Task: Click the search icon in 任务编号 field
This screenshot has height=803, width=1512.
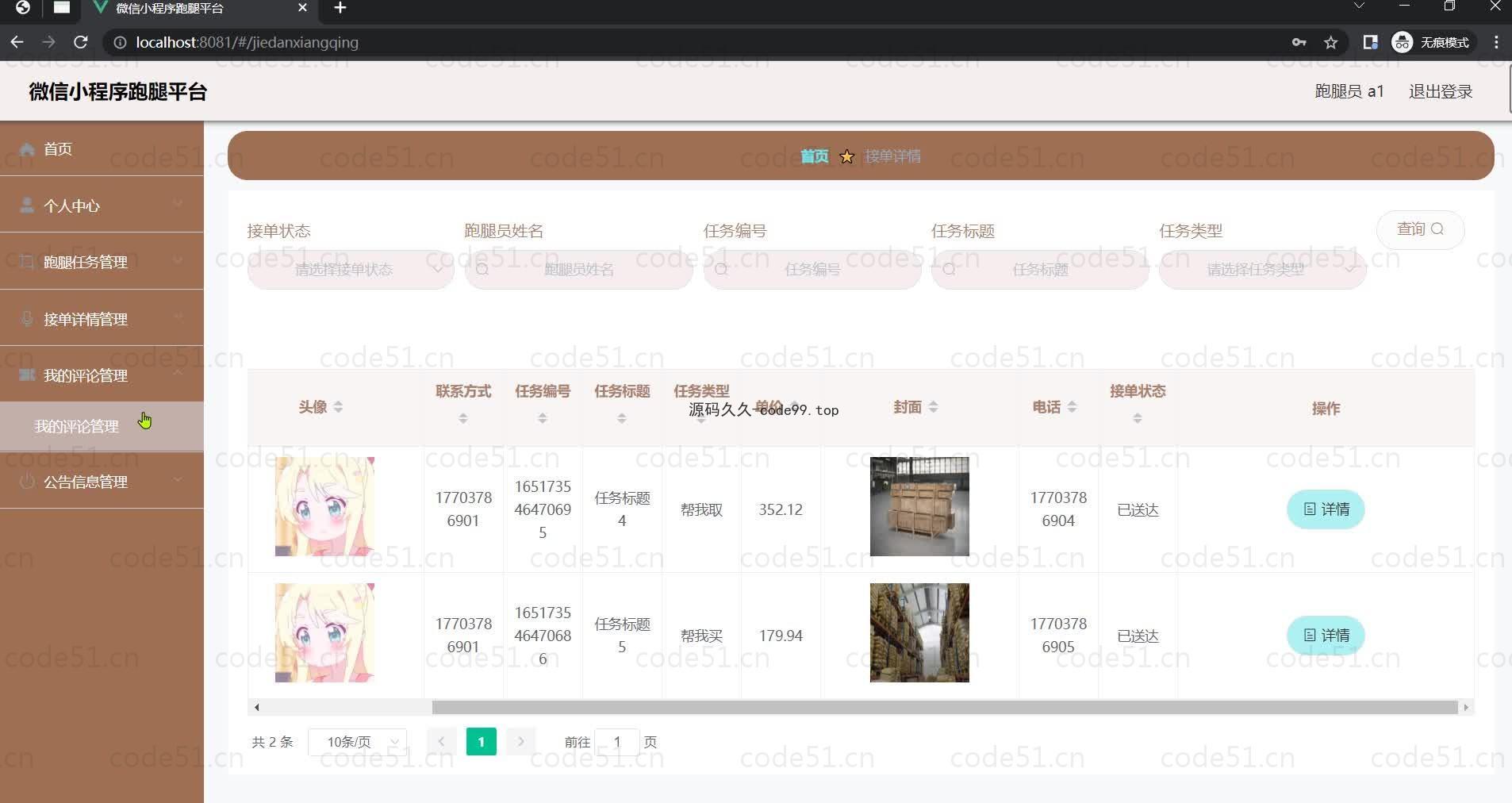Action: tap(721, 269)
